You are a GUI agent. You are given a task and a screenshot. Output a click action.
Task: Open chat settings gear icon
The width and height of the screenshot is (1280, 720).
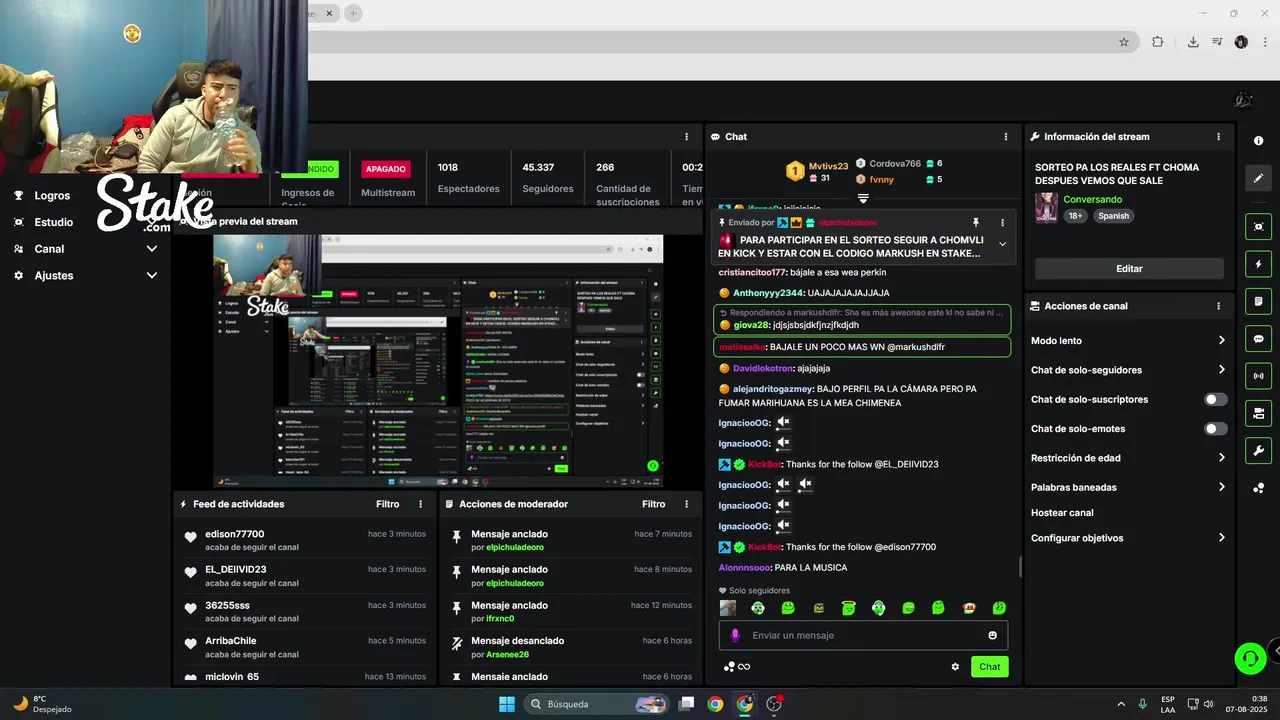pos(955,667)
